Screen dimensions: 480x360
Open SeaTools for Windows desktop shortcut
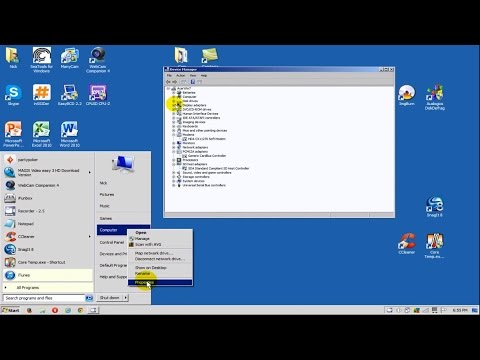coord(42,60)
